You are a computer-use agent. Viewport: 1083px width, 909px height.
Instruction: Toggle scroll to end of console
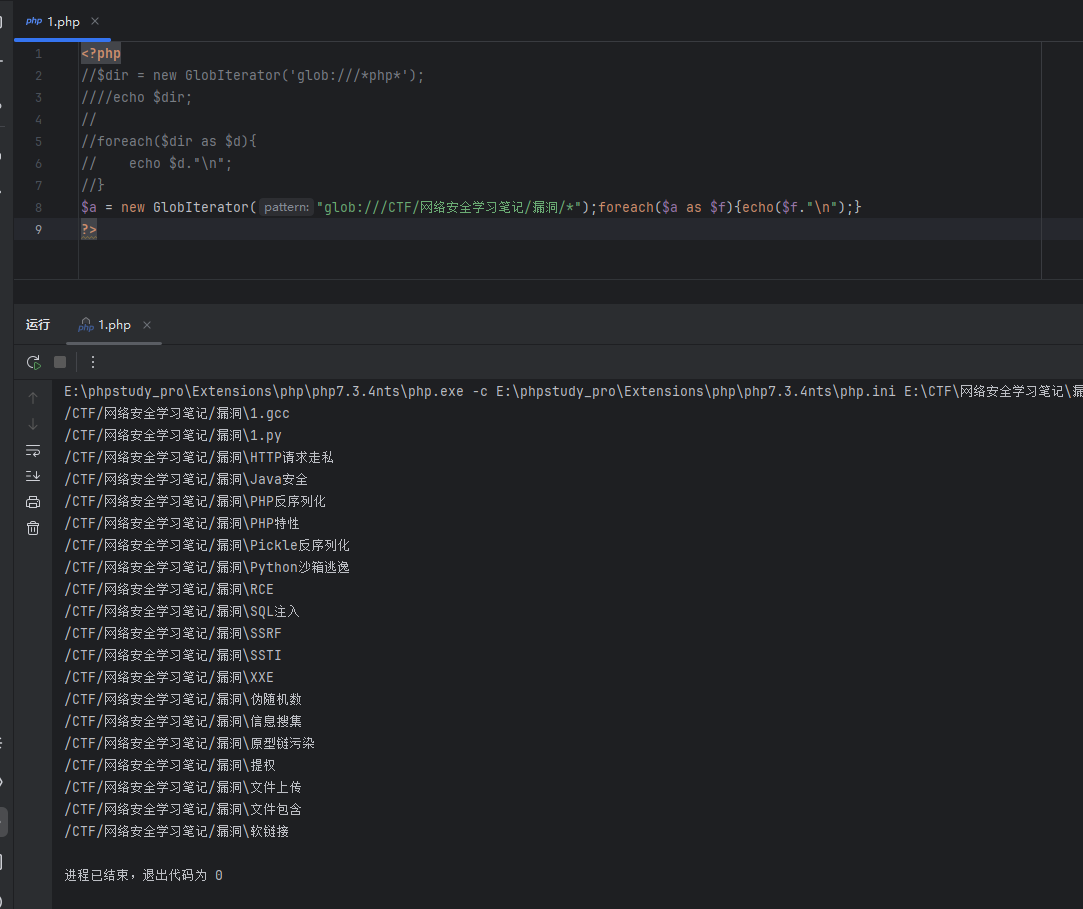pos(33,476)
